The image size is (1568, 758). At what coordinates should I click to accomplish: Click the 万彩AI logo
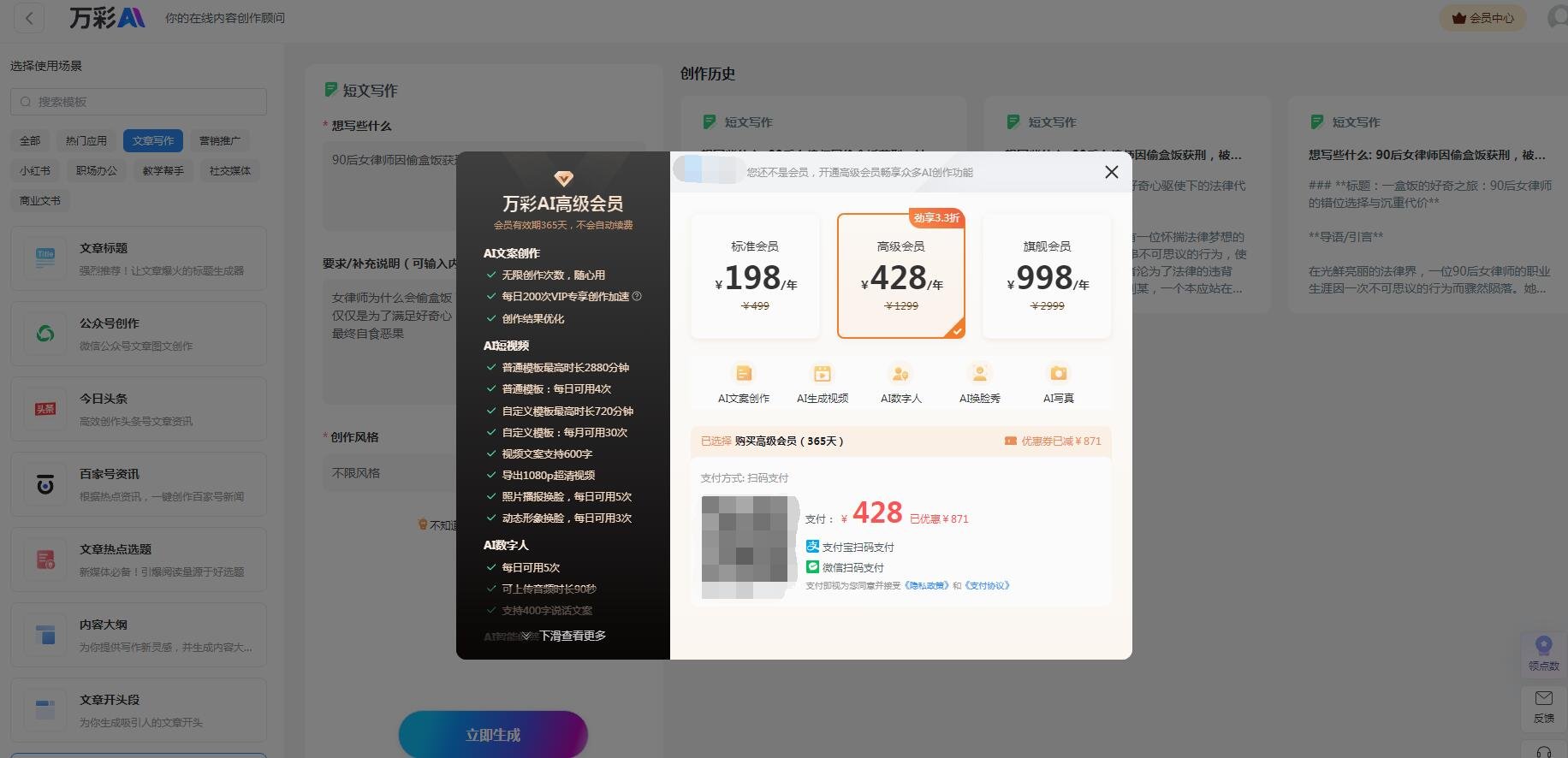(x=107, y=17)
